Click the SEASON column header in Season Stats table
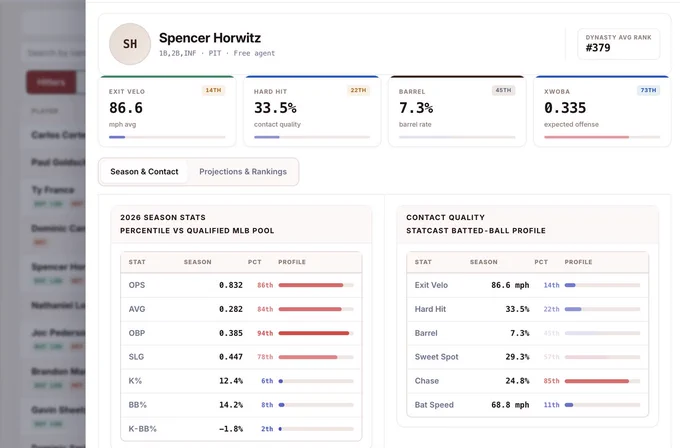 coord(197,262)
